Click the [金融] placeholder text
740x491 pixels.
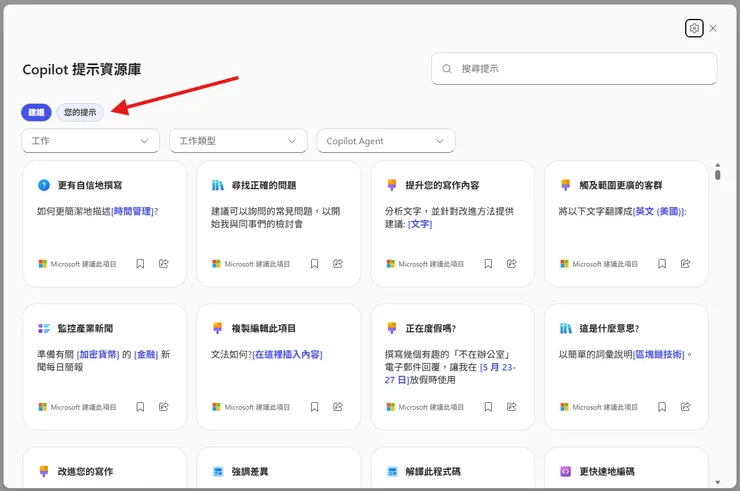pos(146,355)
